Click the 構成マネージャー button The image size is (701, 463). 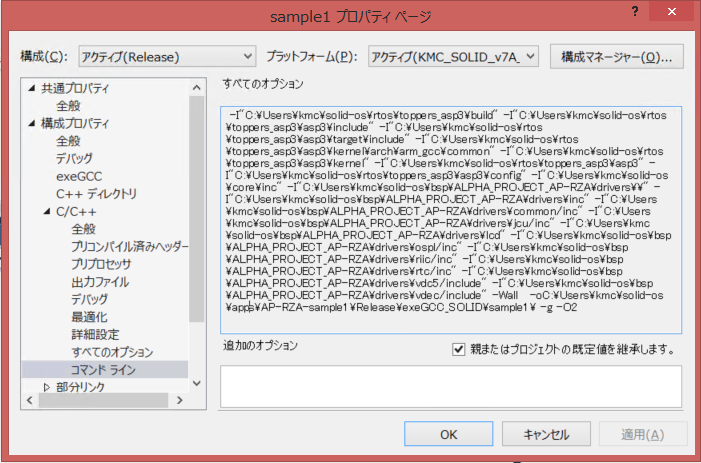tap(616, 56)
